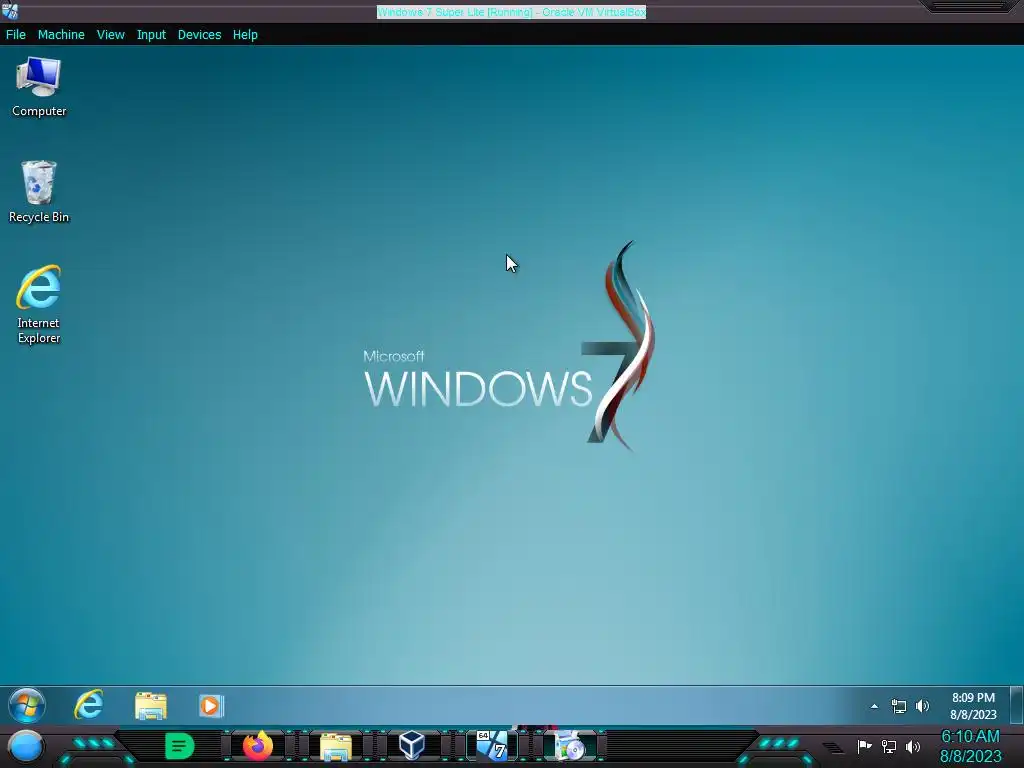Screen dimensions: 1024x768
Task: Launch Internet Explorer from guest taskbar
Action: (89, 705)
